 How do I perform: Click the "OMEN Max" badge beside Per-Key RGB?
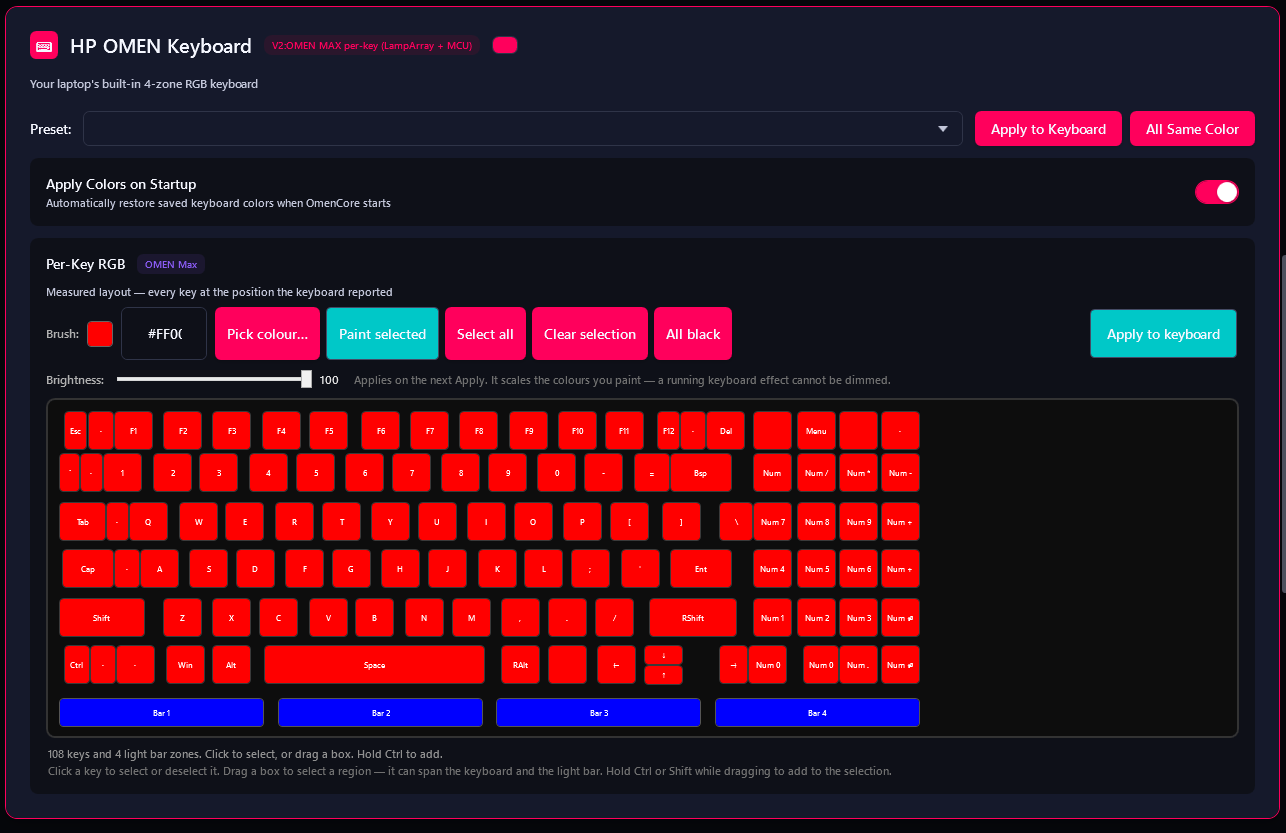click(x=171, y=264)
